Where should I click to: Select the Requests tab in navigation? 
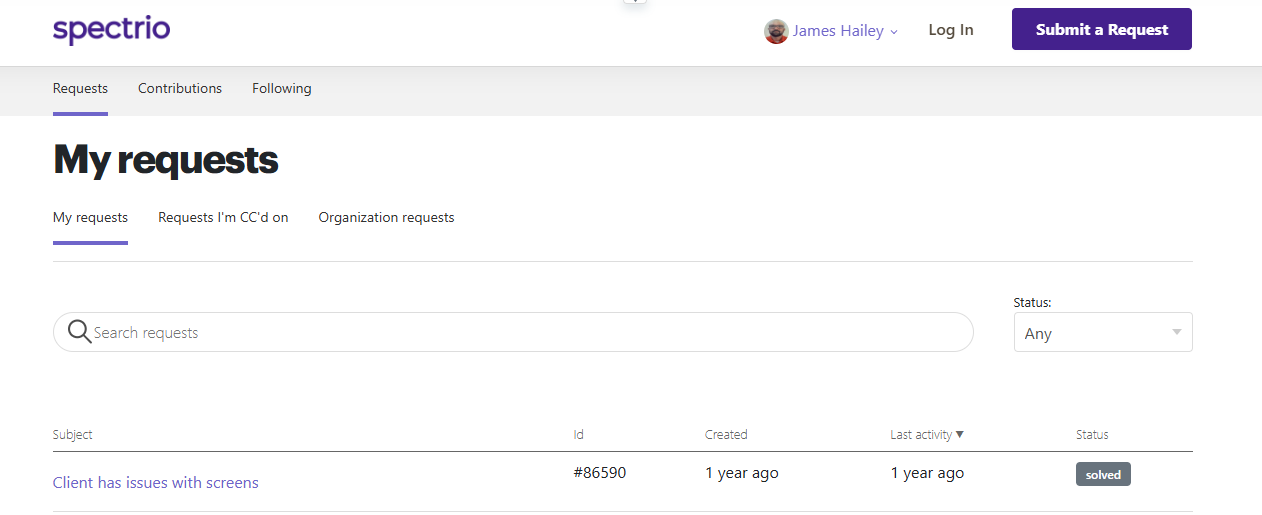[80, 88]
